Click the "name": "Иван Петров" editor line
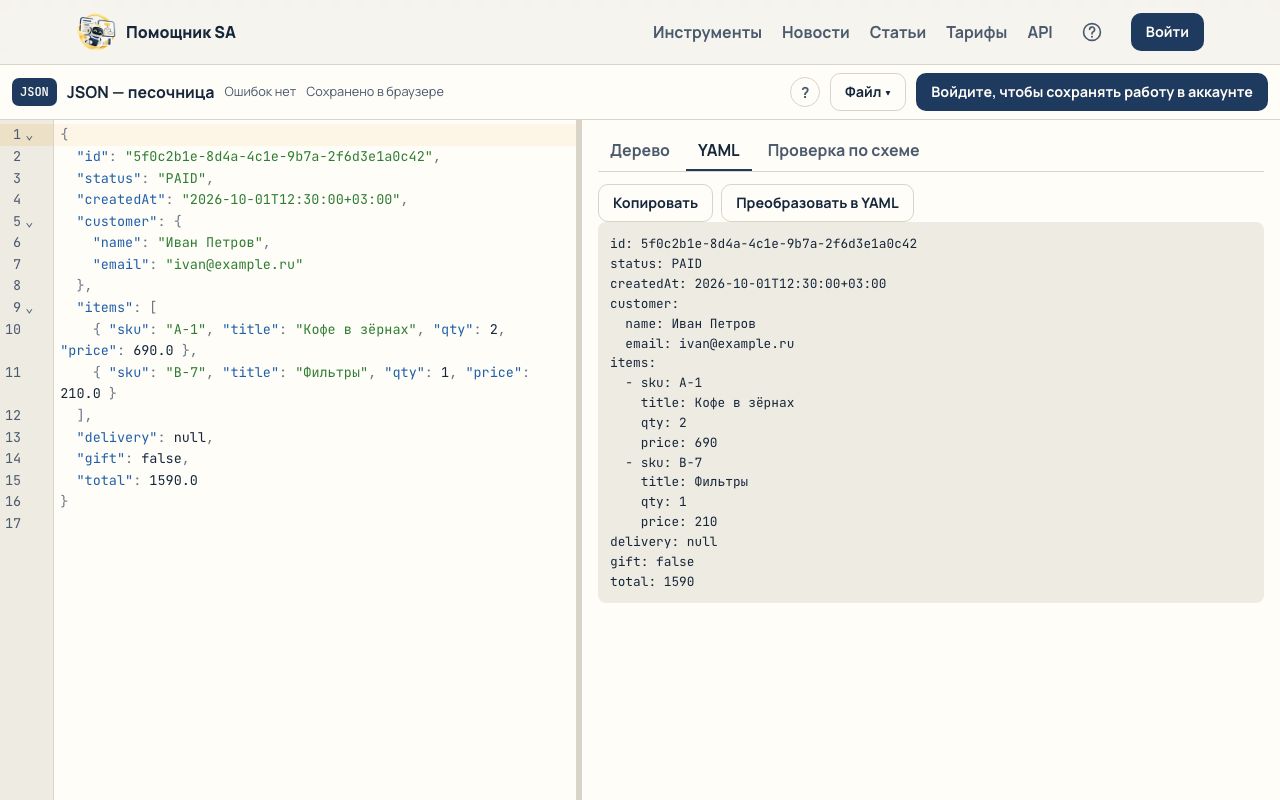1280x800 pixels. (315, 243)
